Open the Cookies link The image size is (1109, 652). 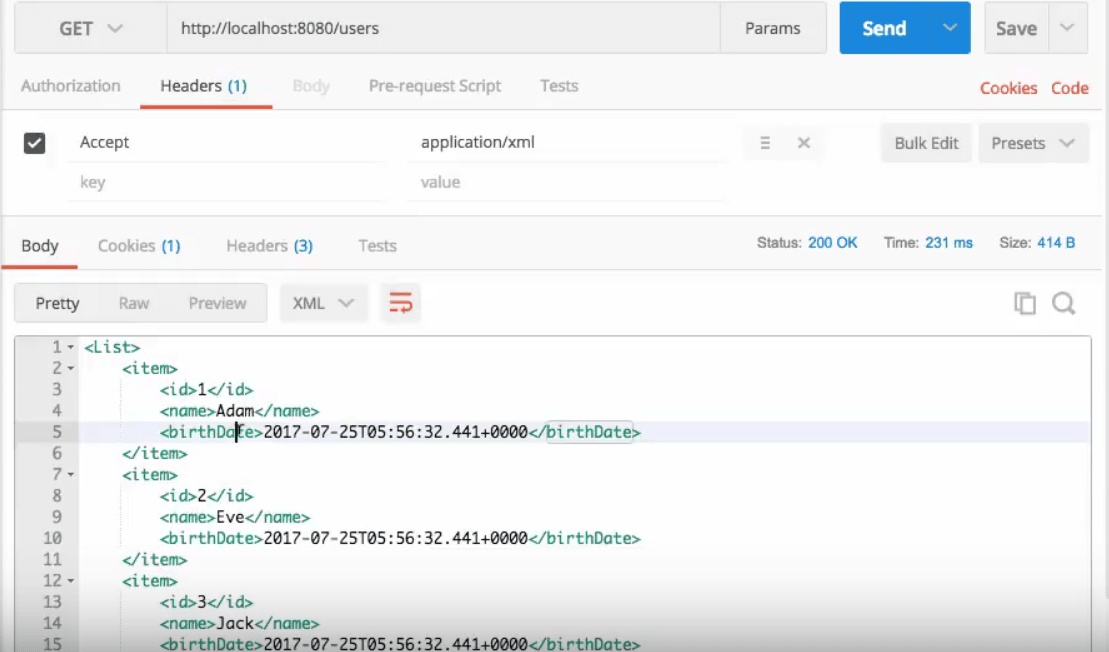coord(1009,88)
